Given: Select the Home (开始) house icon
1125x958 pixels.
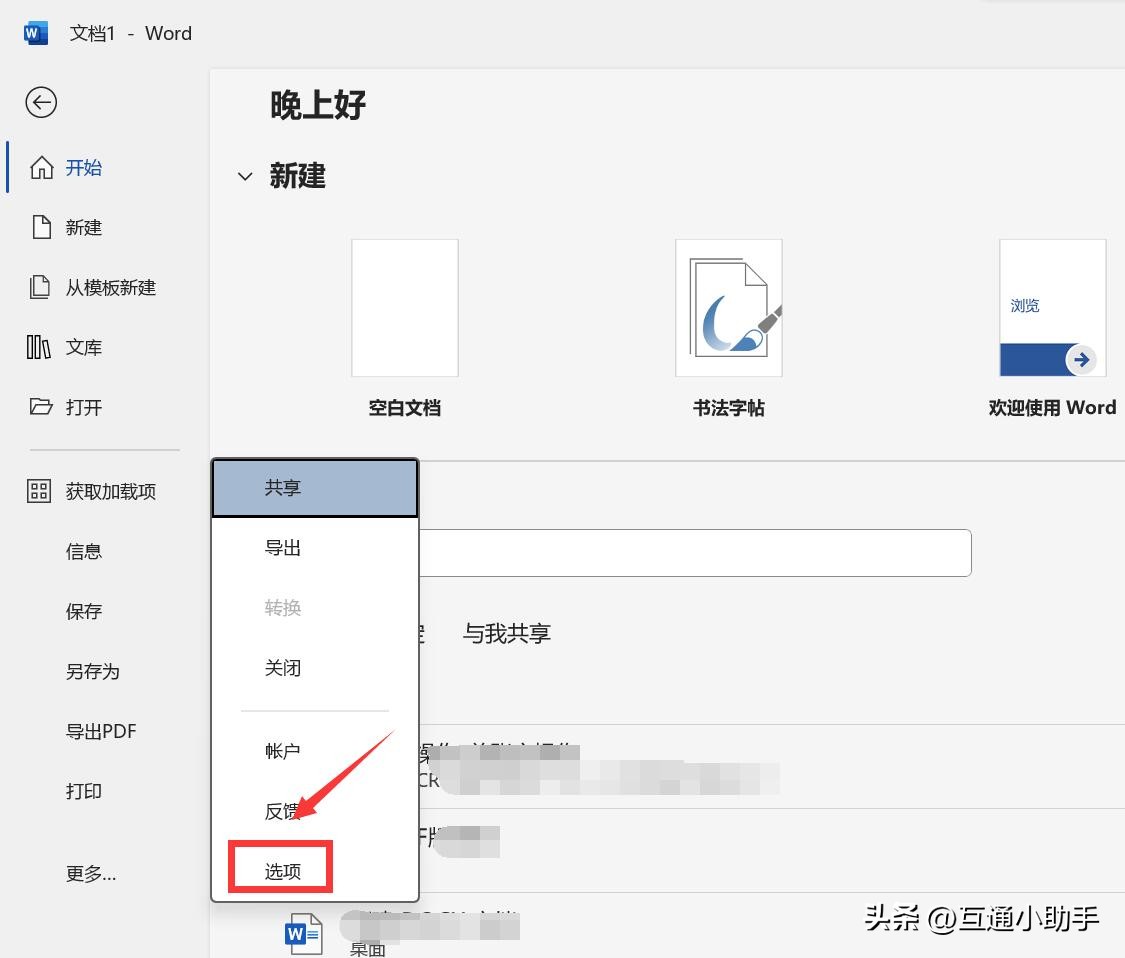Looking at the screenshot, I should tap(41, 168).
